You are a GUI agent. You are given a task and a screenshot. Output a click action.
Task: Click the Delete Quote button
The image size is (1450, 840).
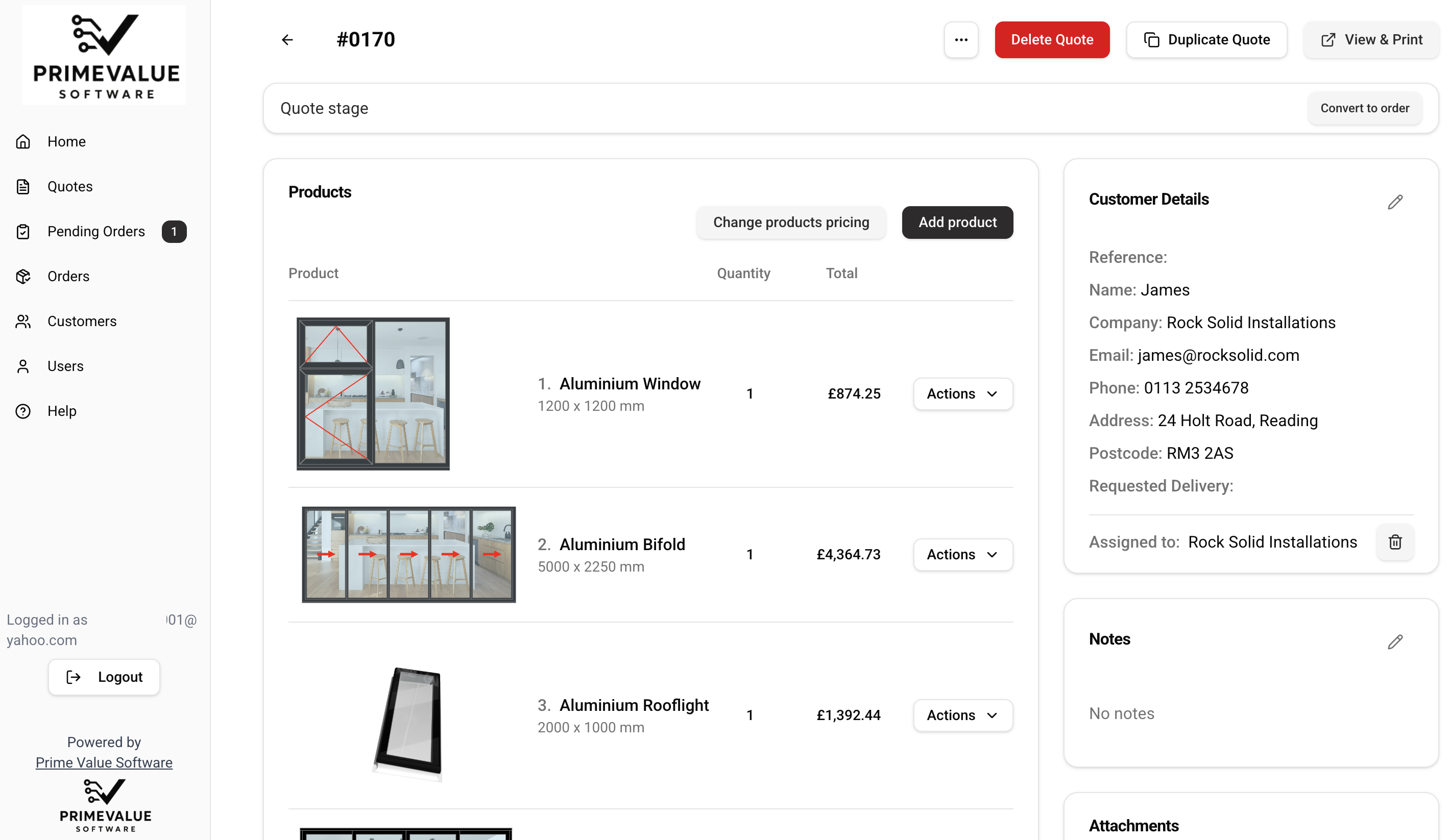pyautogui.click(x=1052, y=40)
